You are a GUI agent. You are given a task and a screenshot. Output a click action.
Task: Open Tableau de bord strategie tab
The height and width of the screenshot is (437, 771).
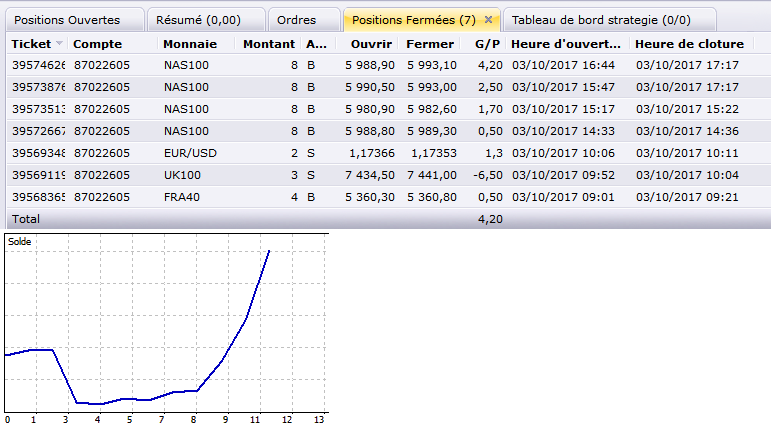pyautogui.click(x=610, y=20)
